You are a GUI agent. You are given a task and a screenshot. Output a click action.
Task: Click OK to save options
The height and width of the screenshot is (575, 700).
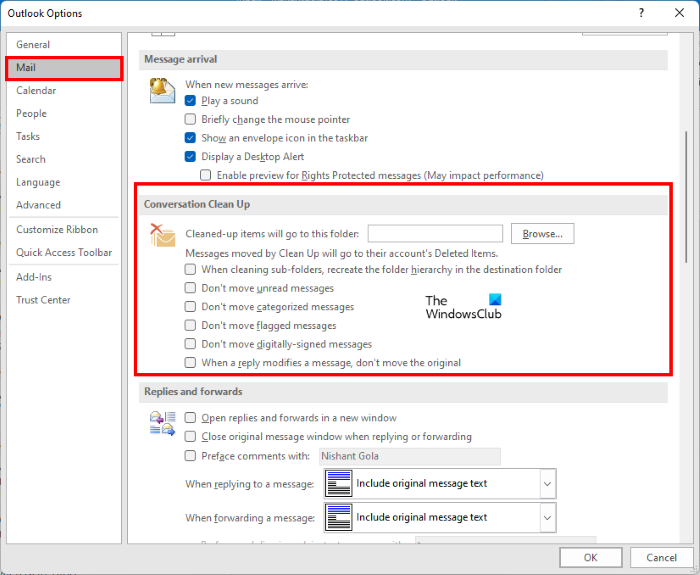591,557
